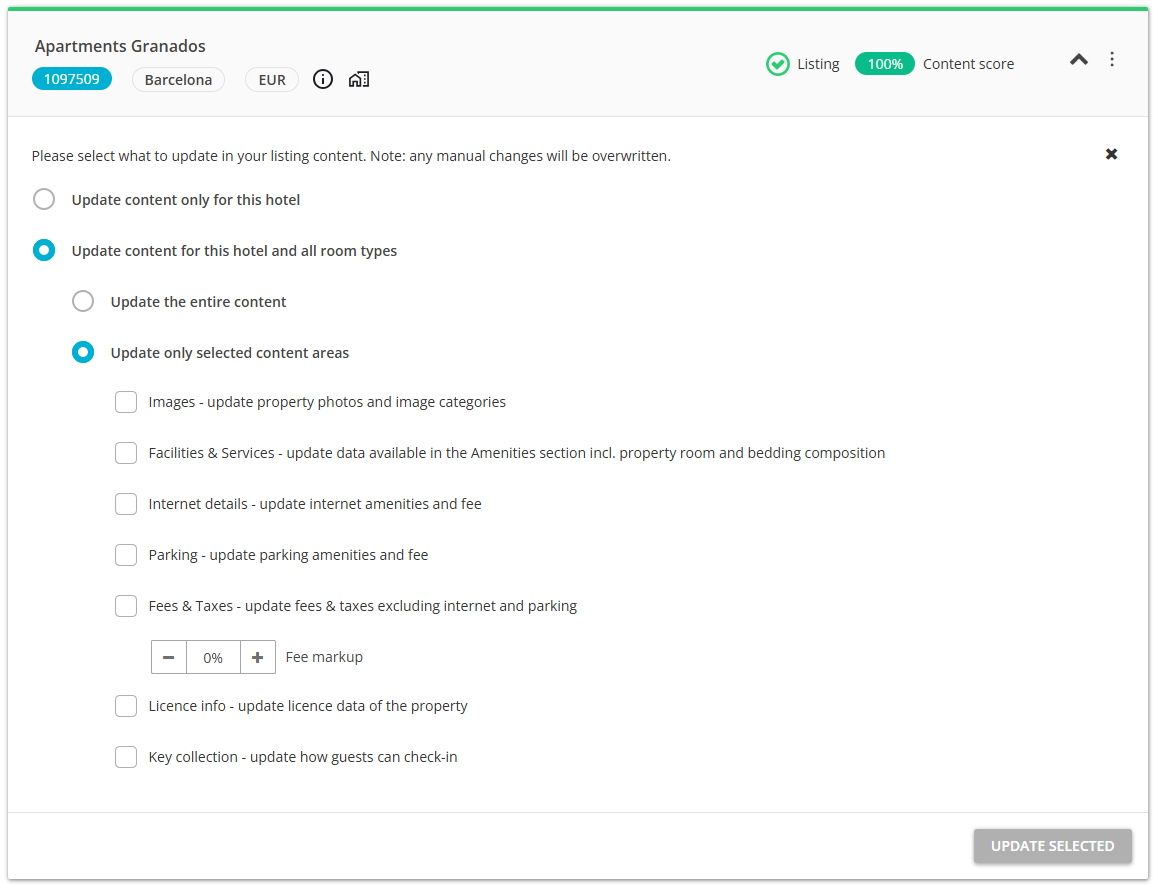Image resolution: width=1153 pixels, height=885 pixels.
Task: Click the building property type icon
Action: tap(359, 79)
